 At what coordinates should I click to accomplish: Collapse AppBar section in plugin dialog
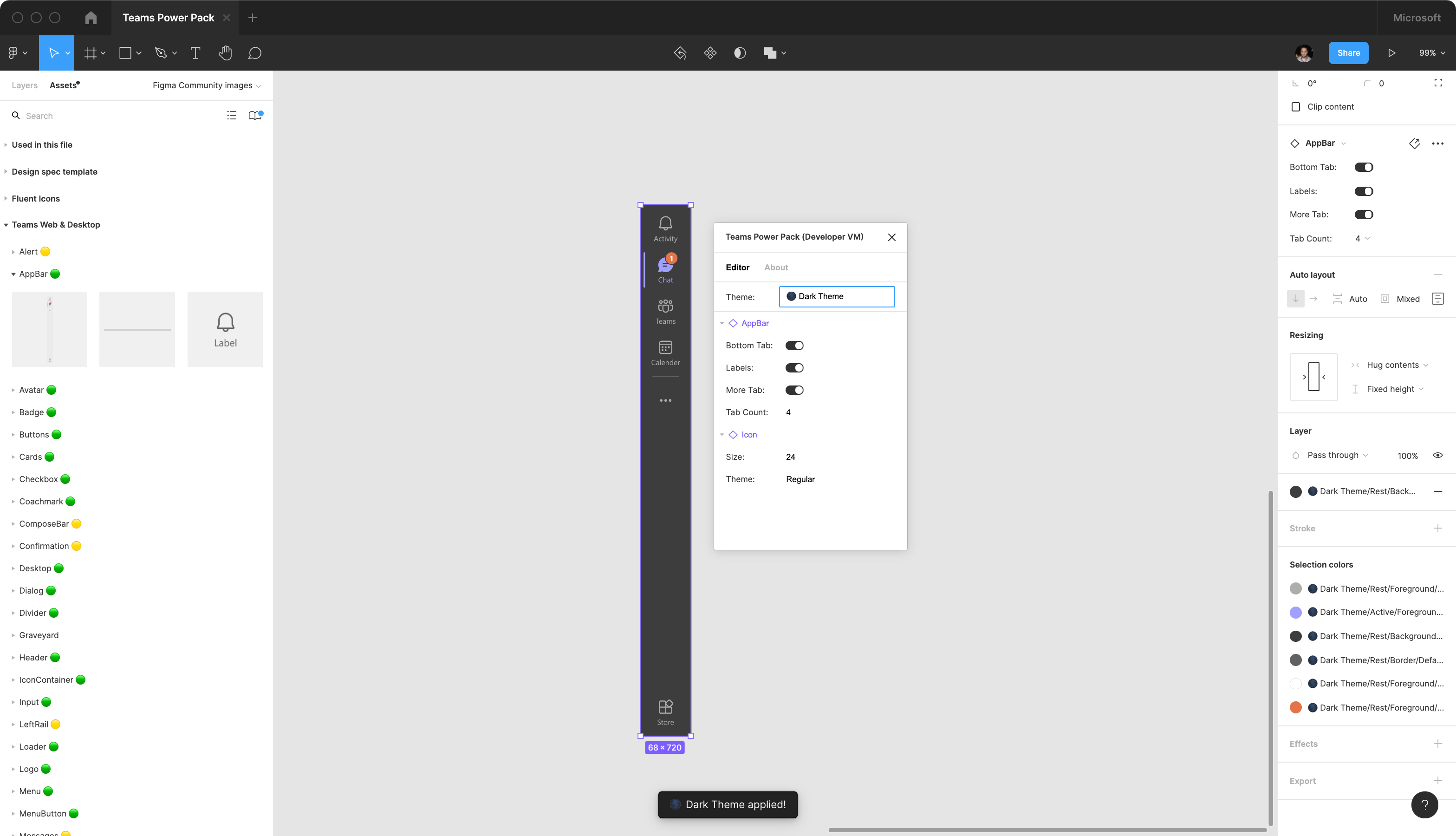(x=722, y=323)
